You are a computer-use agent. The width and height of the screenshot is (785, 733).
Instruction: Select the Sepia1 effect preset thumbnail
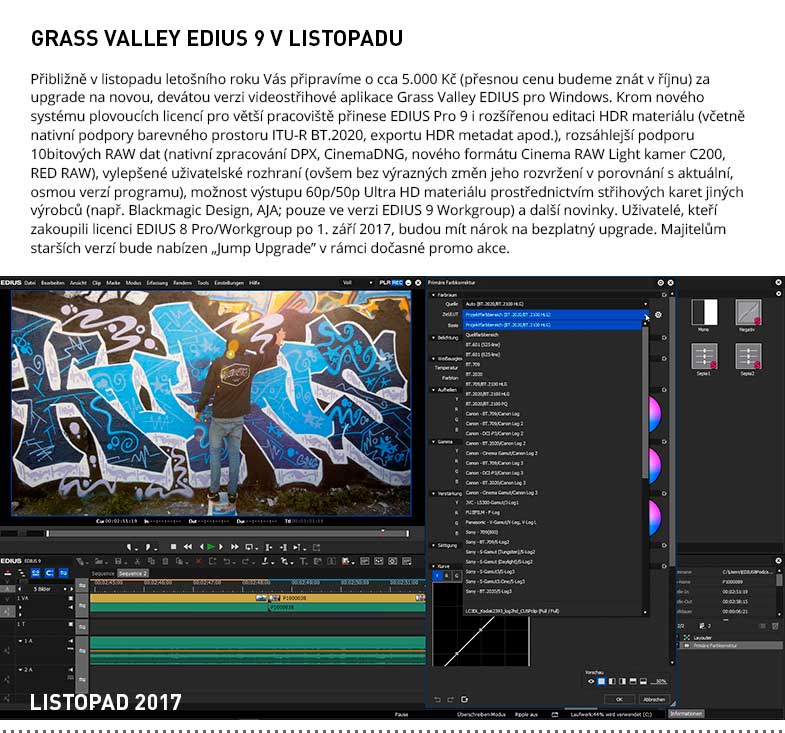click(704, 356)
